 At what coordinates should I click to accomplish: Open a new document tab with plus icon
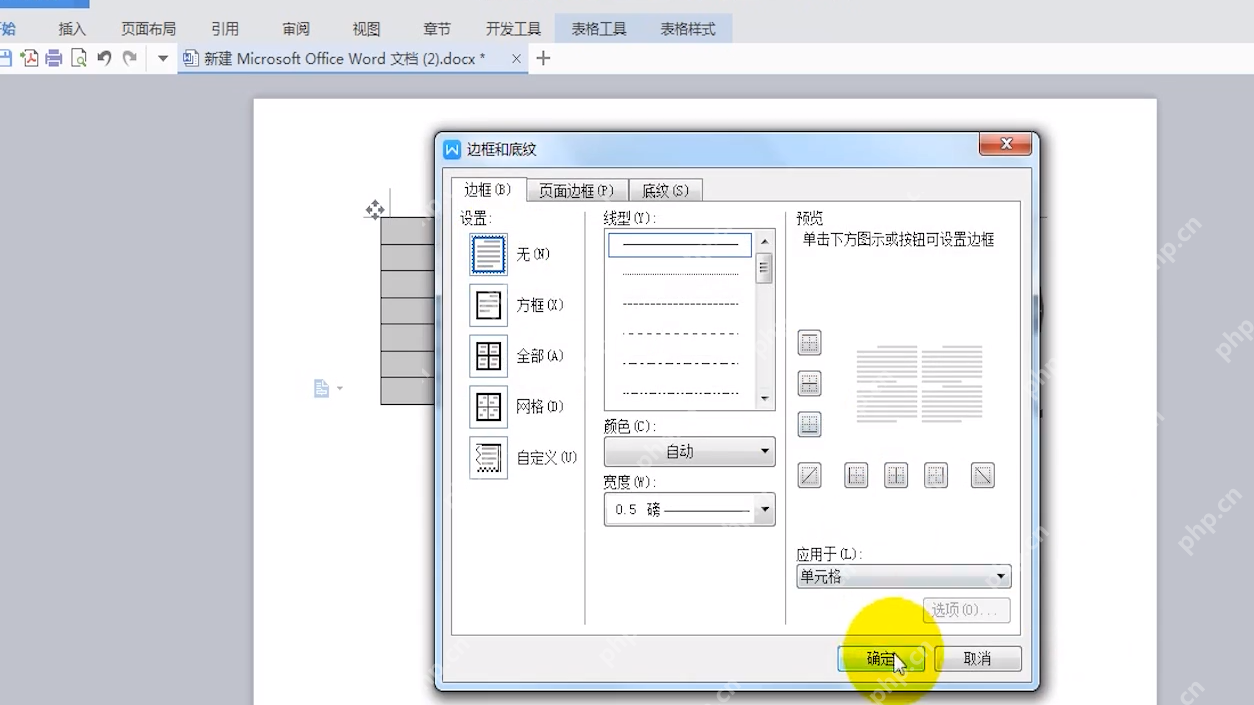coord(543,59)
